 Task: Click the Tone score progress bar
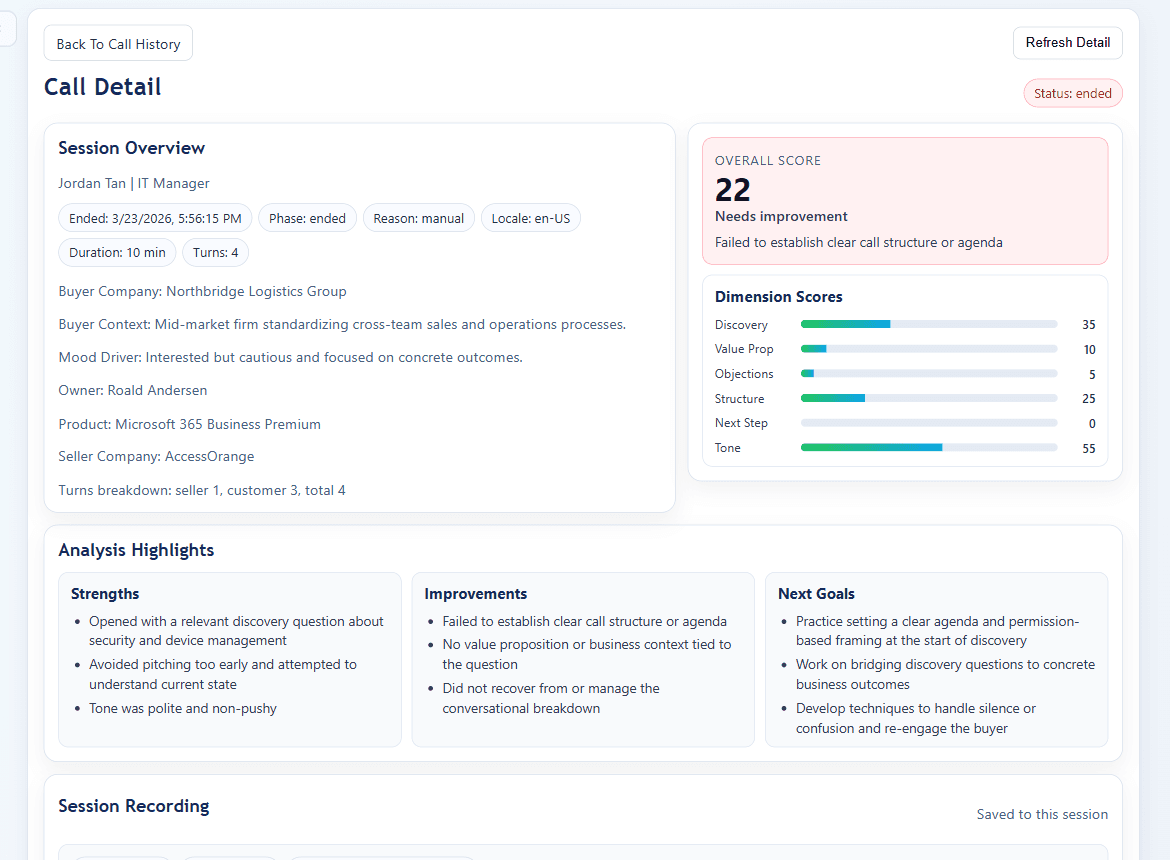[x=928, y=448]
